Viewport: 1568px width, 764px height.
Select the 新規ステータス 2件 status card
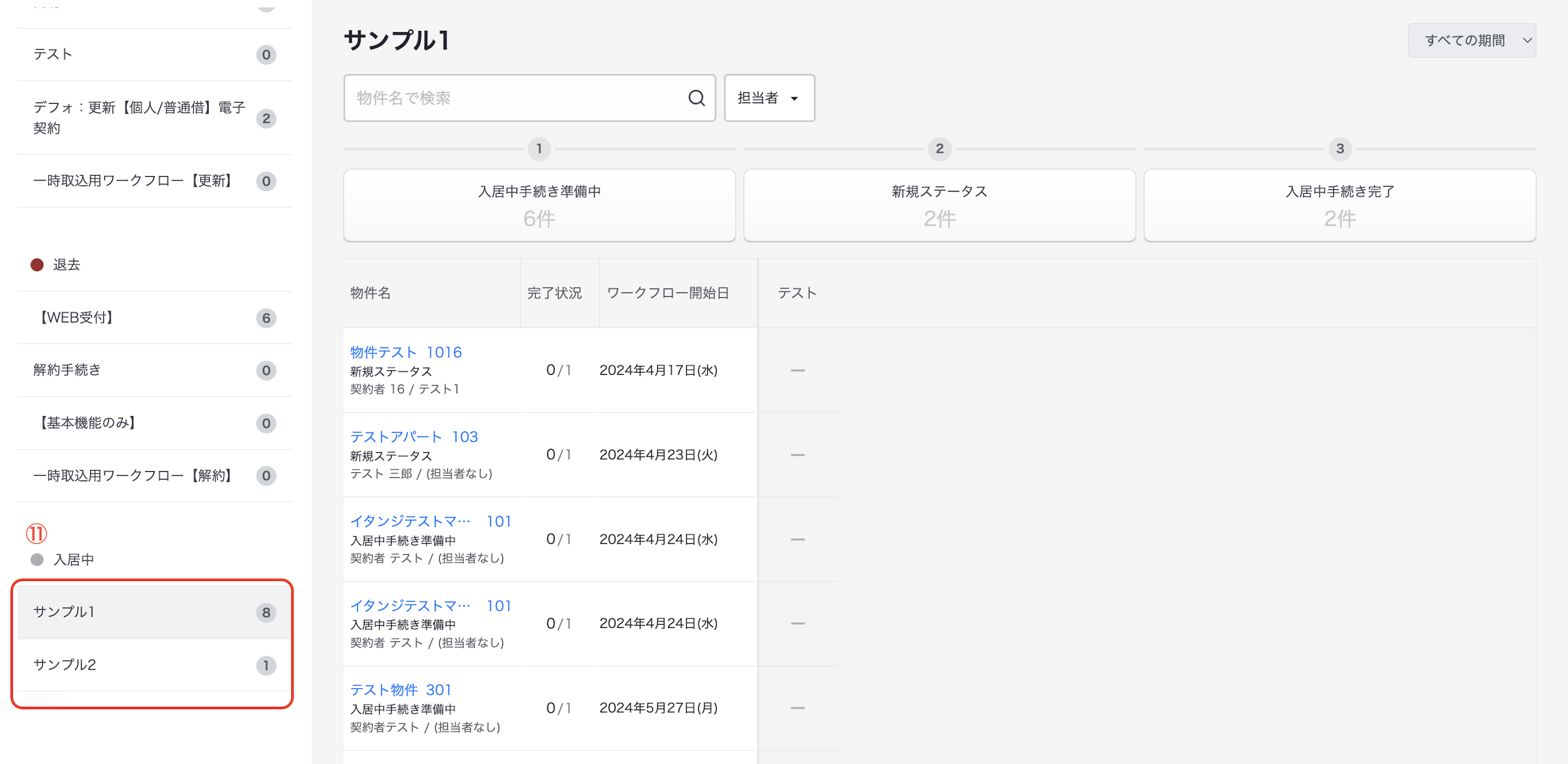pos(939,205)
